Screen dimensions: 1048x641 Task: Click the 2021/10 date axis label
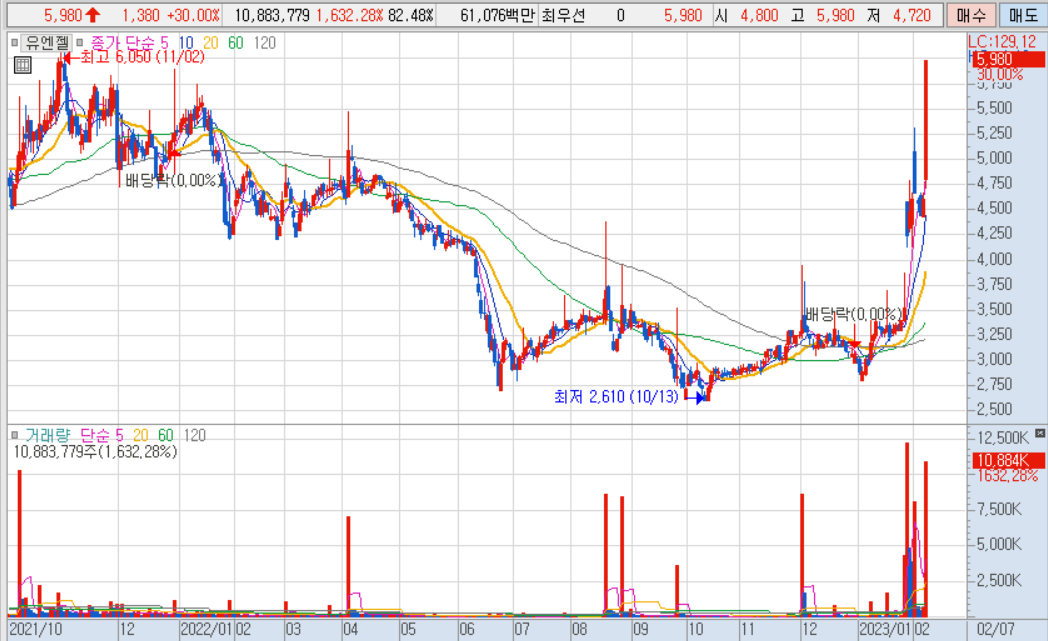pos(35,629)
